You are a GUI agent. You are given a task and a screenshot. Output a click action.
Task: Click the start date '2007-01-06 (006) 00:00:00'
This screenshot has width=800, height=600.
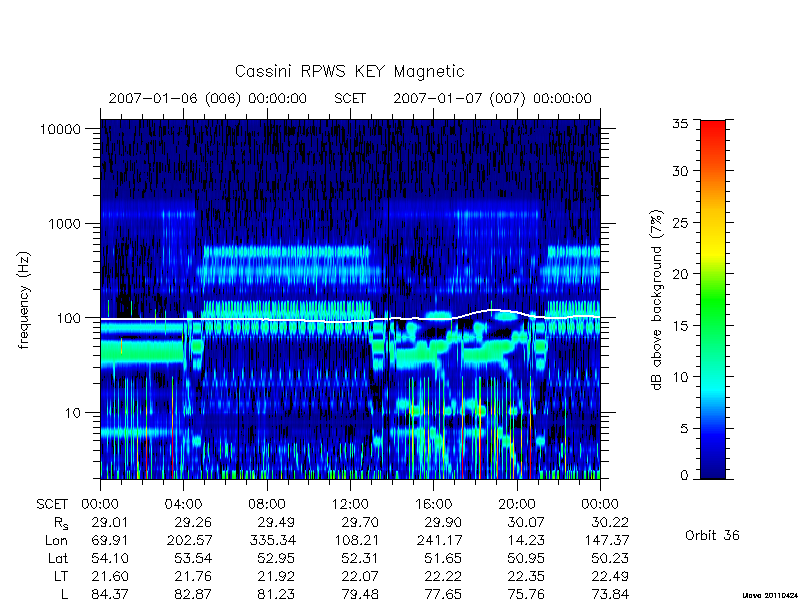(x=208, y=98)
